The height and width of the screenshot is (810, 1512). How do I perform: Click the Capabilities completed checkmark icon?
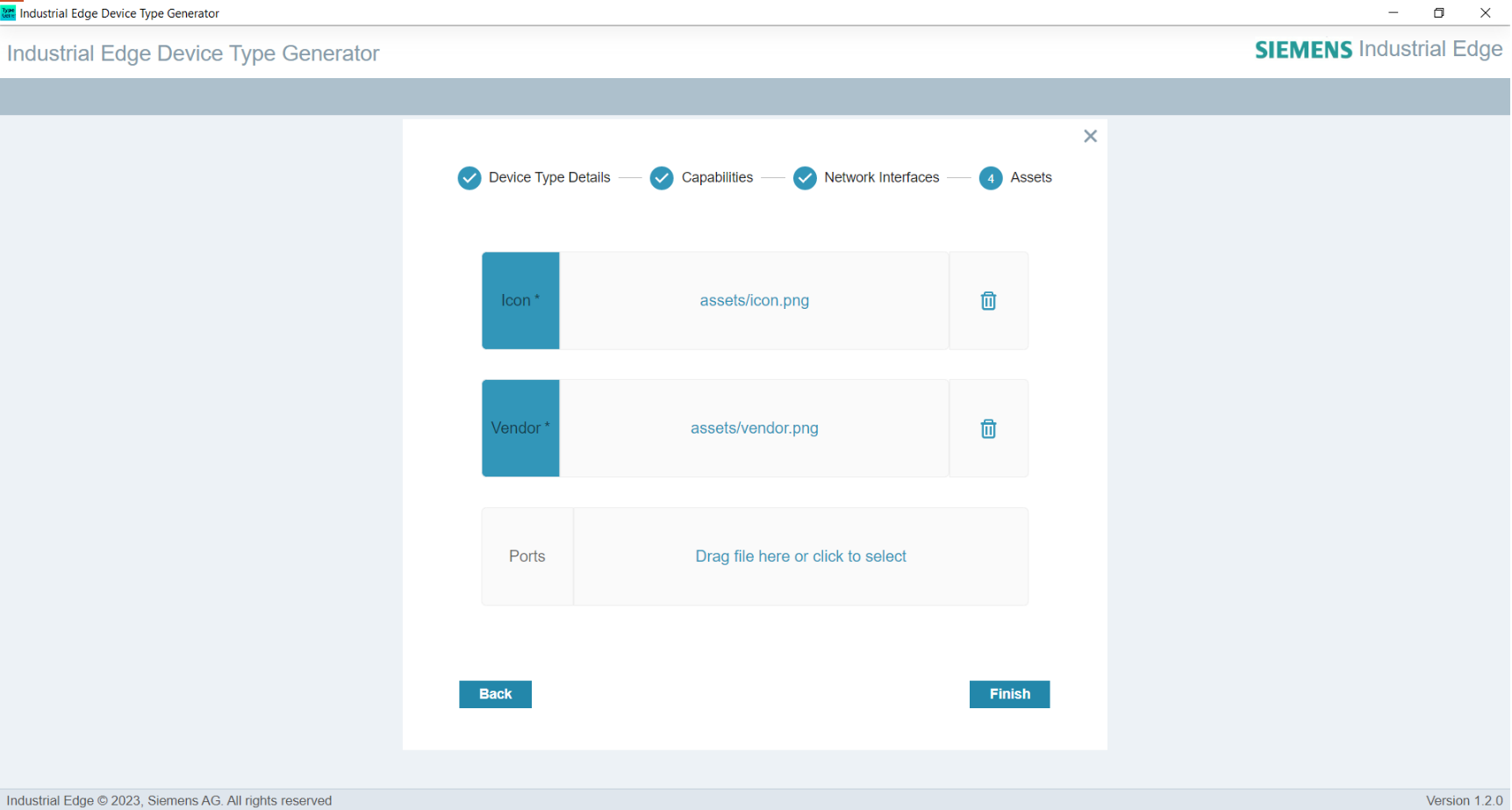pos(662,177)
